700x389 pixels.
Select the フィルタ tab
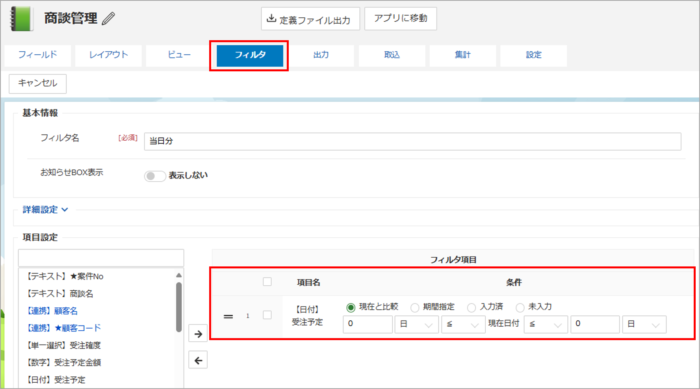[250, 55]
